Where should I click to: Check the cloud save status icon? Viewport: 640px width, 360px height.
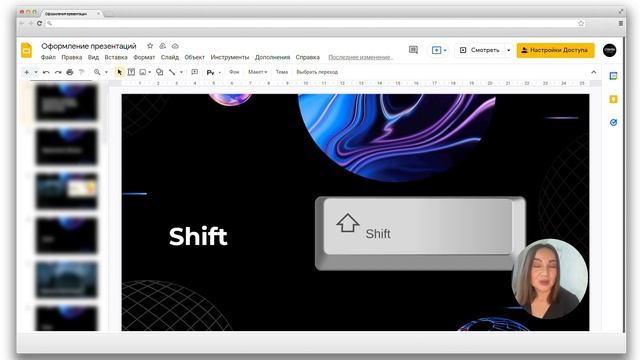click(175, 46)
